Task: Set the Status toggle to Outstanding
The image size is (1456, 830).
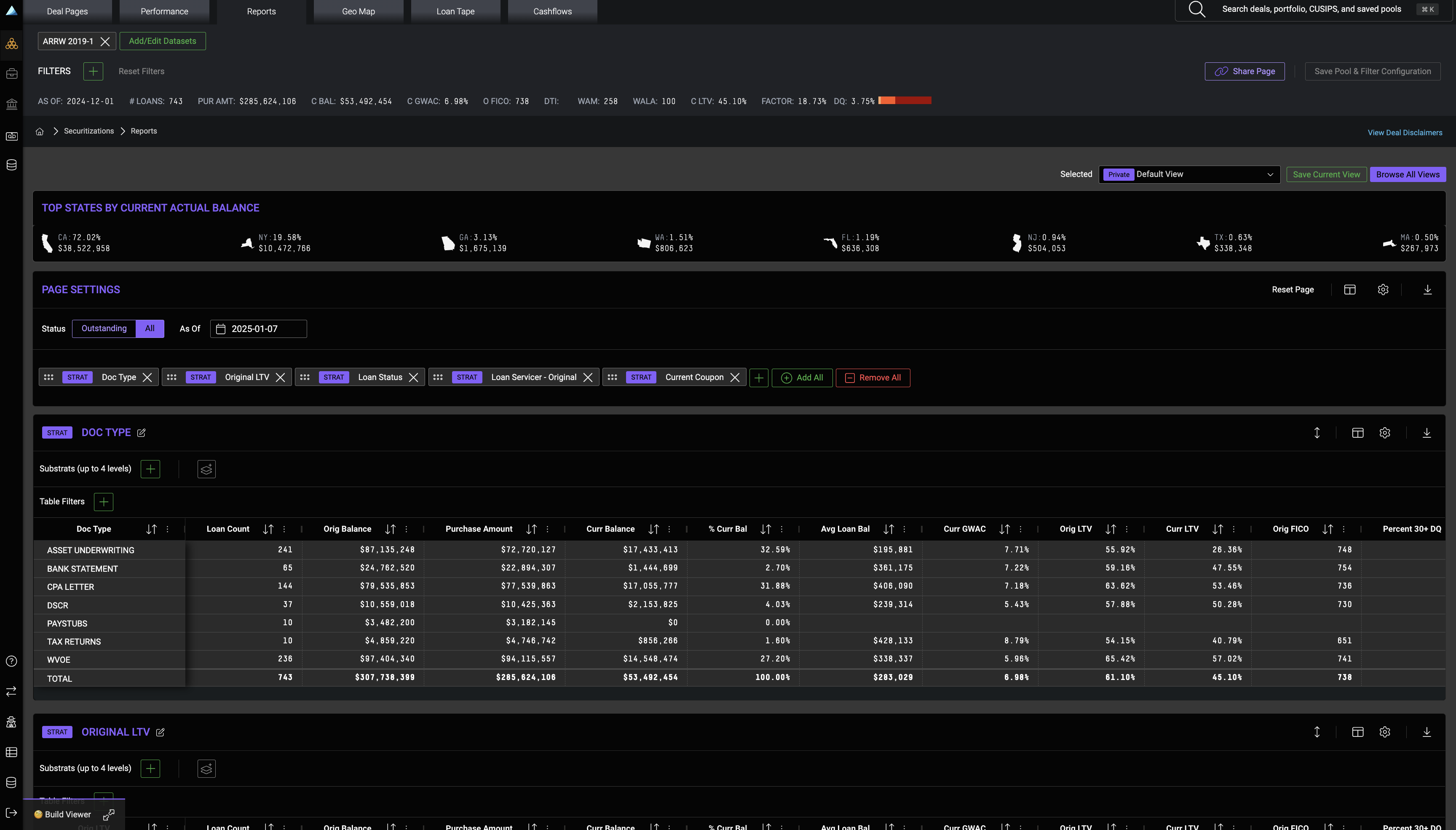Action: click(x=104, y=328)
